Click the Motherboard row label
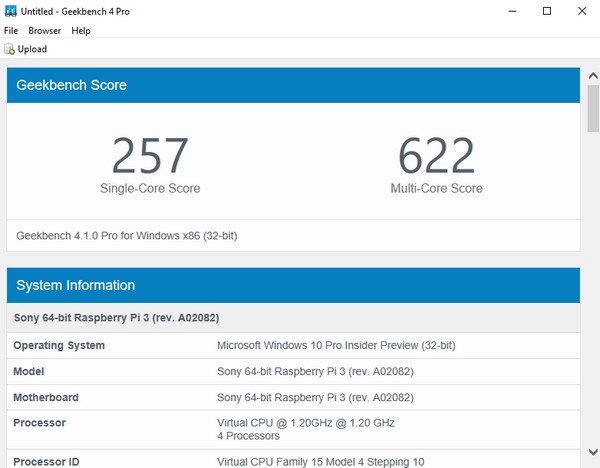Screen dimensions: 600x468 46,398
